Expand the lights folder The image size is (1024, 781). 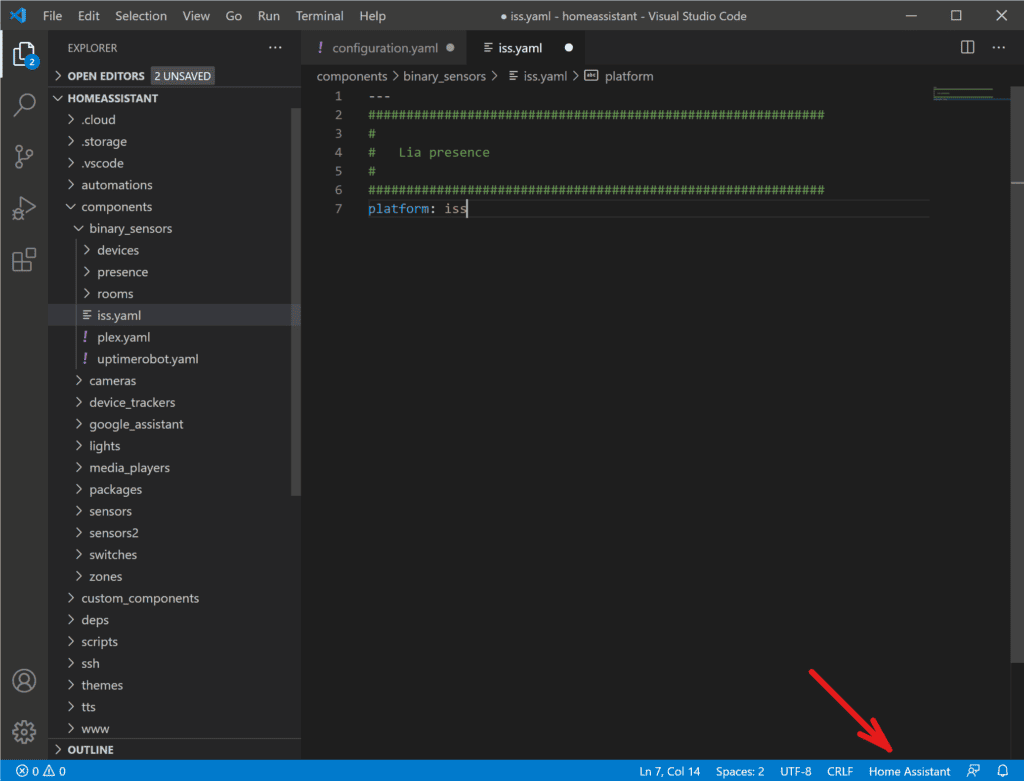tap(175, 446)
